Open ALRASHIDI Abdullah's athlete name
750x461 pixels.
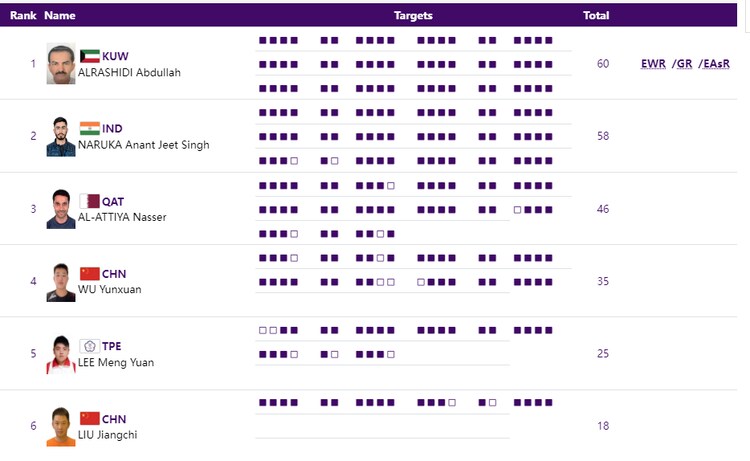coord(129,72)
